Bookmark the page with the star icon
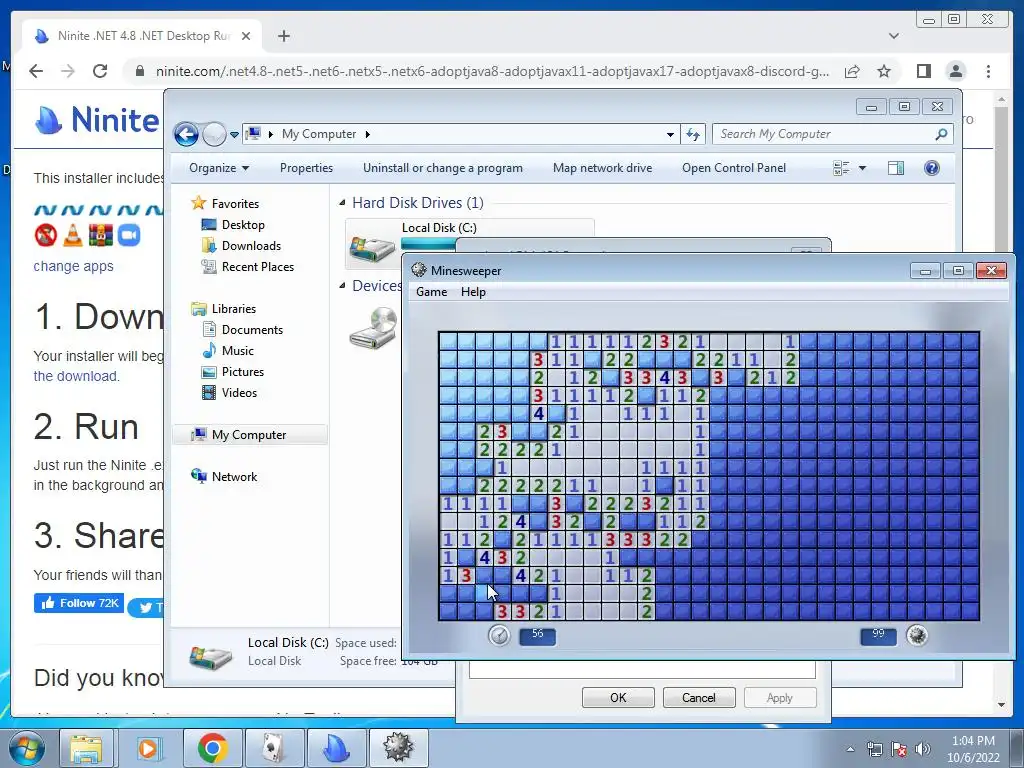1024x768 pixels. (884, 71)
